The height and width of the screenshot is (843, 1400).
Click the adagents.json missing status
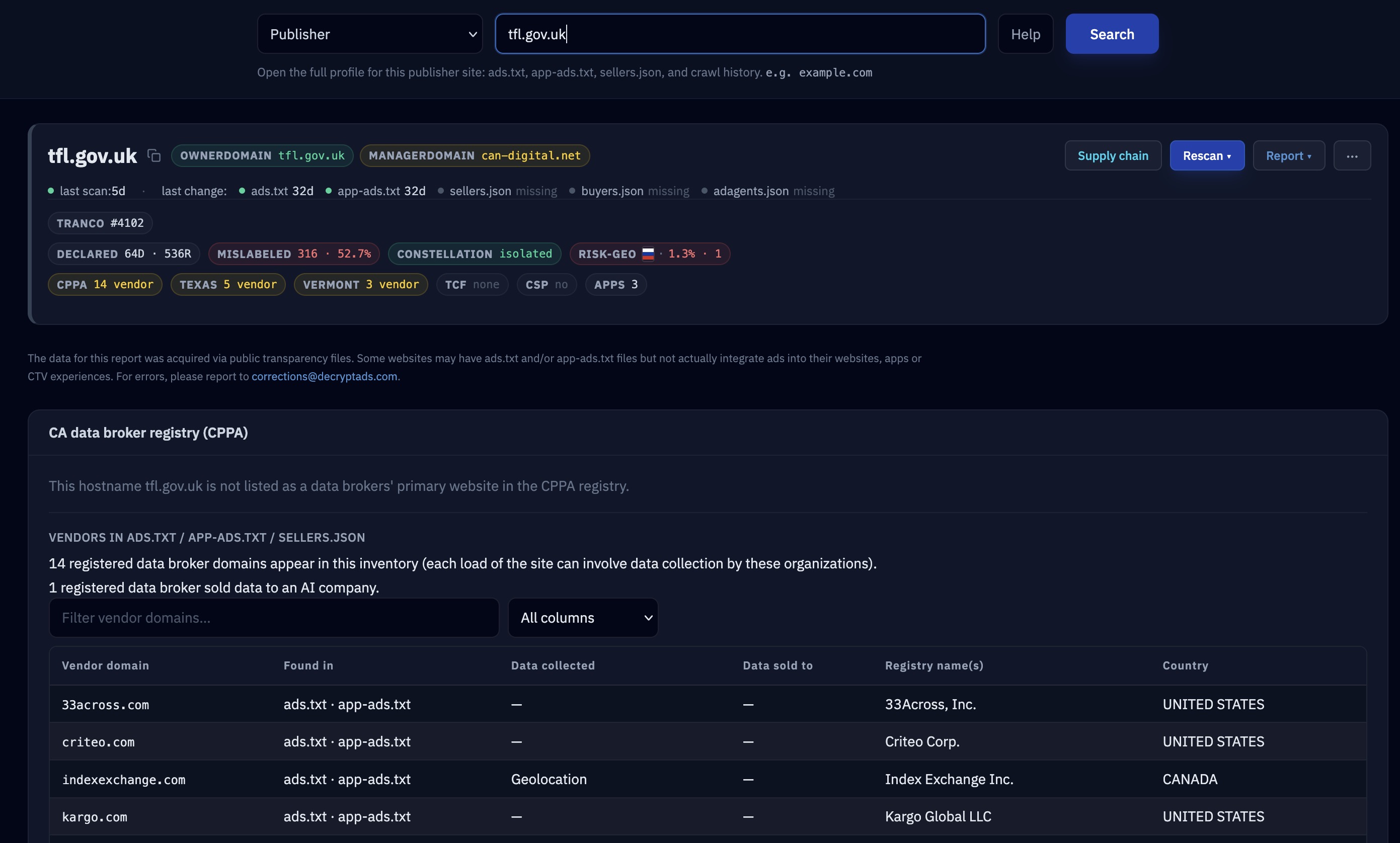(768, 191)
